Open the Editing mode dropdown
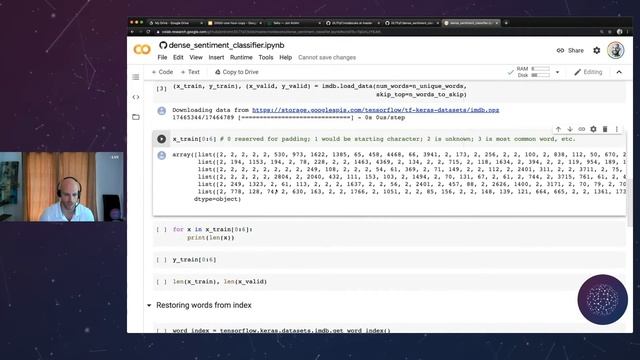 click(588, 72)
